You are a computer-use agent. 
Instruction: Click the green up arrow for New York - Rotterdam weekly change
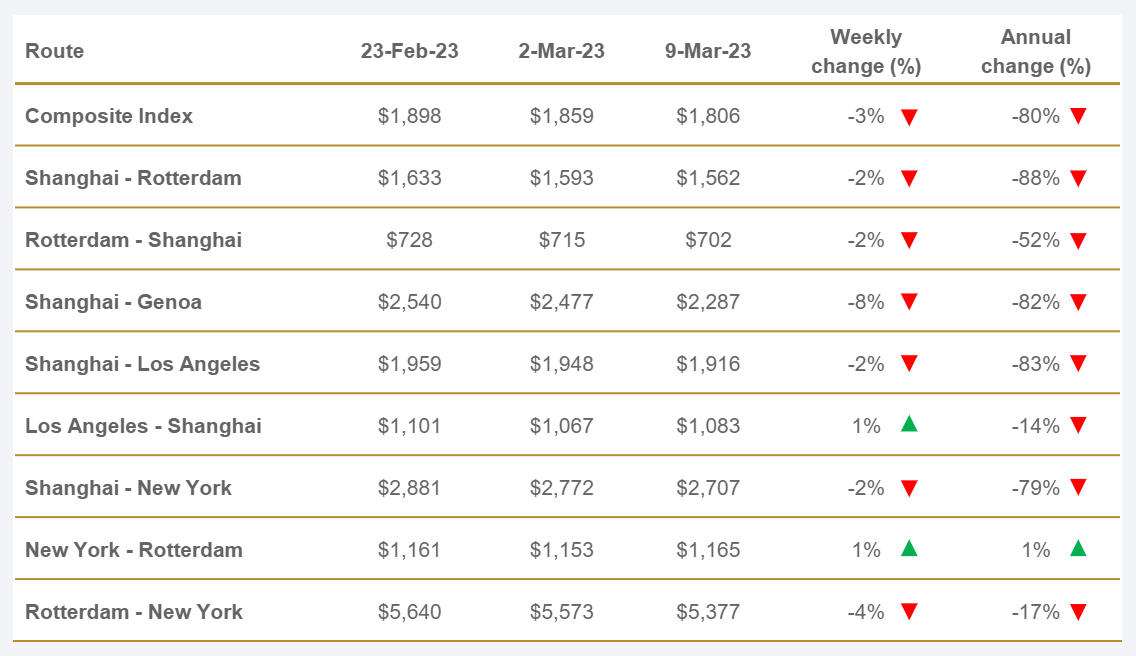pos(909,548)
